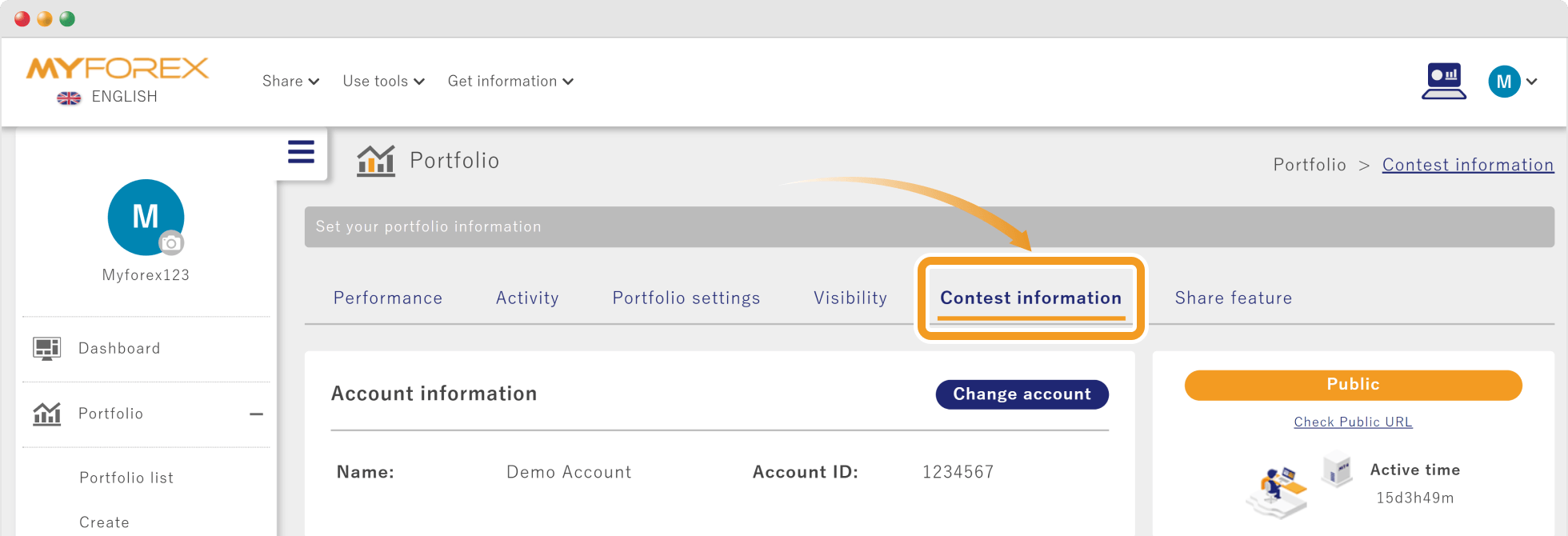Expand the Share dropdown menu
Viewport: 1568px width, 536px height.
pos(290,81)
